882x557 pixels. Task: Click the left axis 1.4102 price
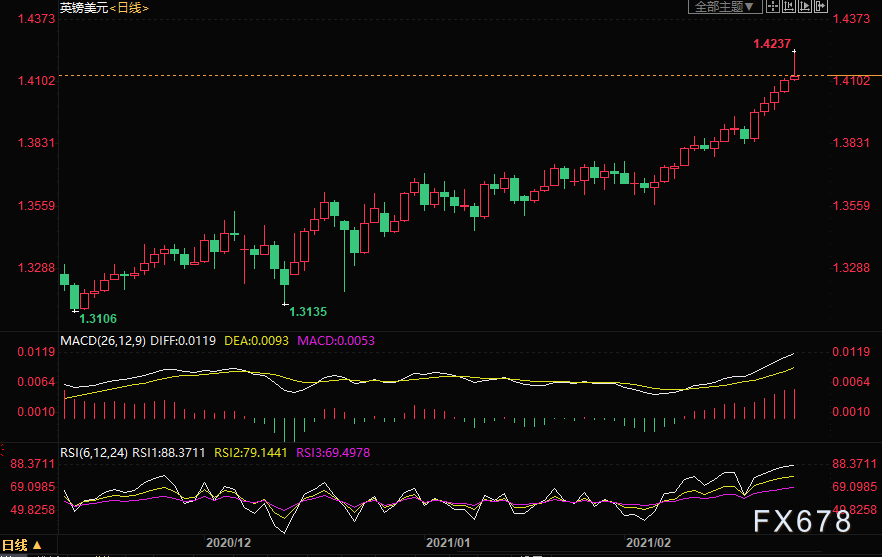click(37, 80)
